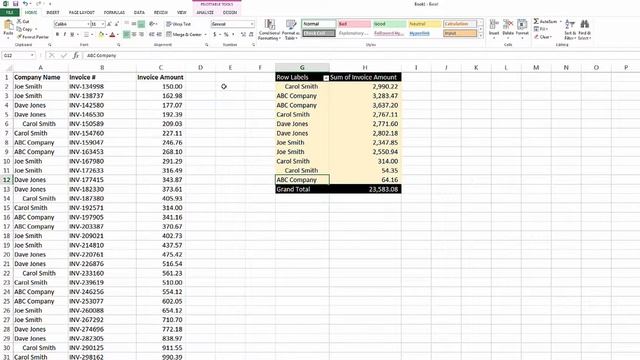The image size is (640, 360).
Task: Click the Orientation text-angle icon
Action: pos(152,24)
